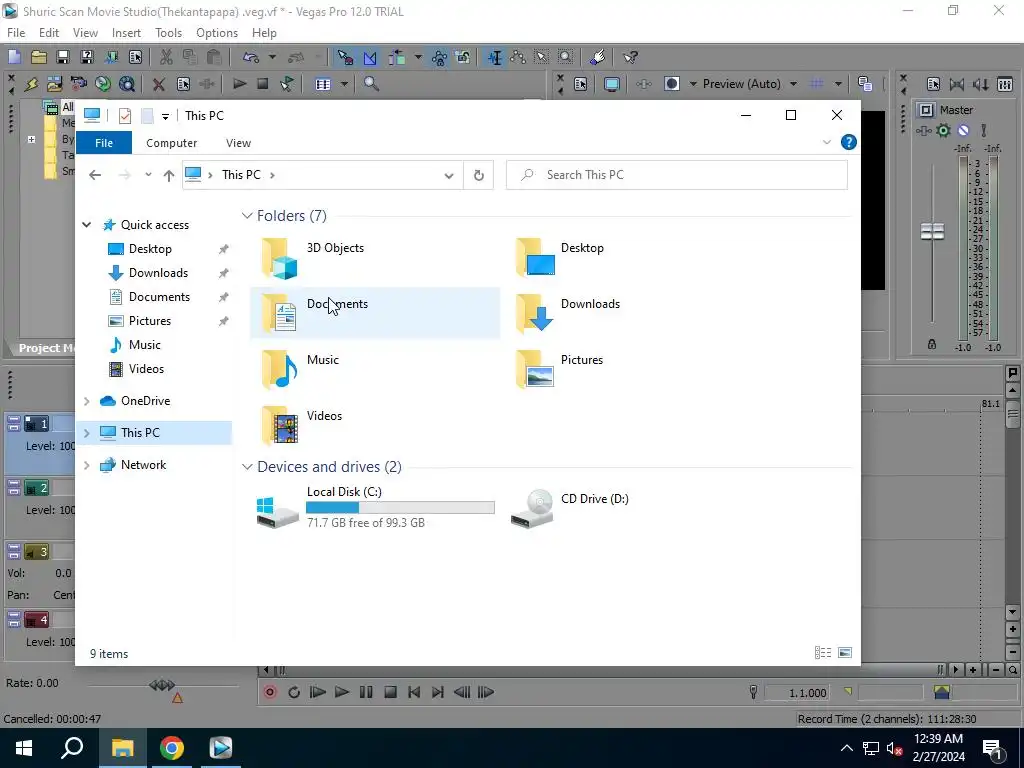Toggle Lock Envelopes to Events icon
This screenshot has height=768, width=1024.
click(440, 57)
